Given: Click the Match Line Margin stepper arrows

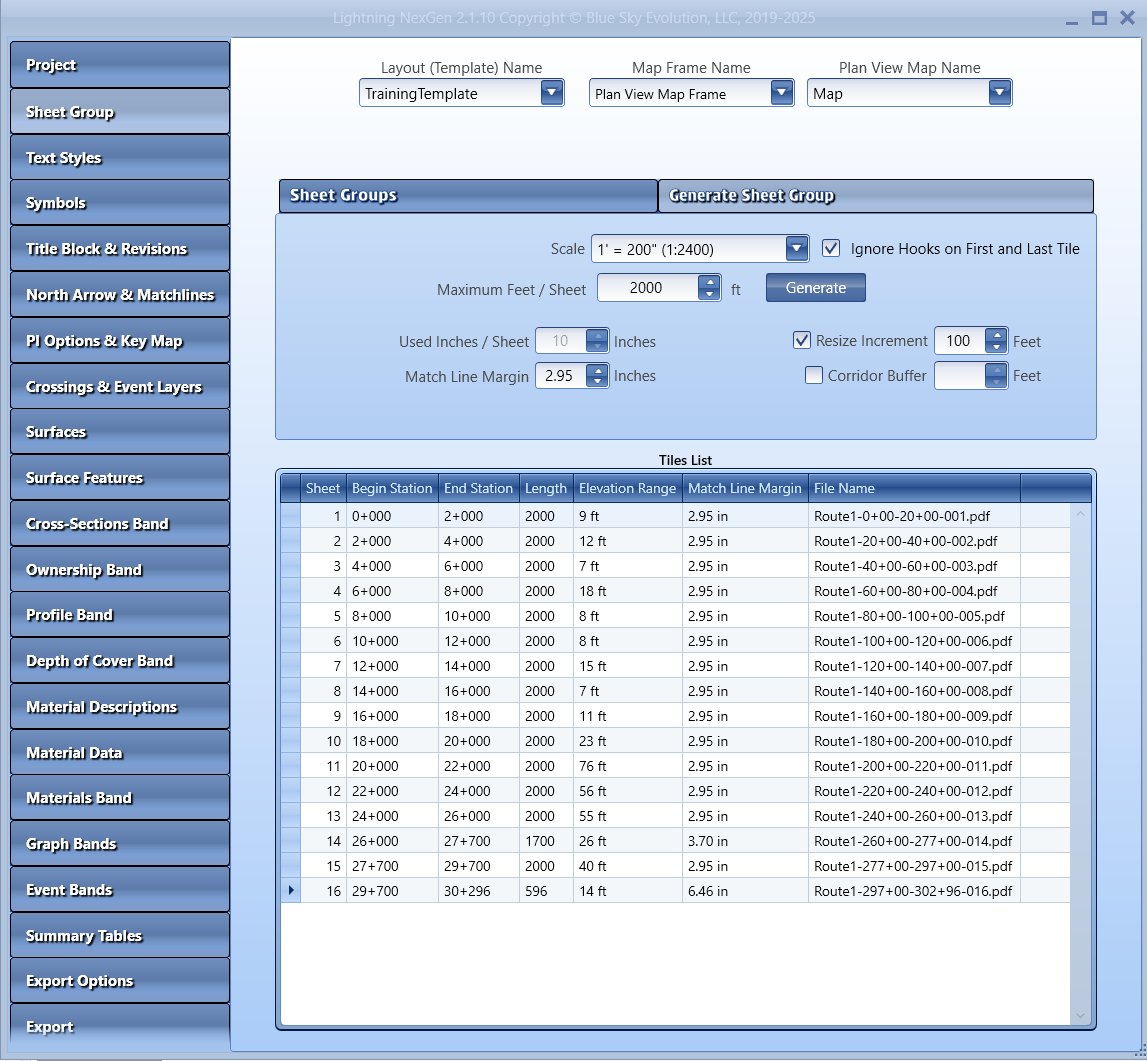Looking at the screenshot, I should (x=598, y=375).
